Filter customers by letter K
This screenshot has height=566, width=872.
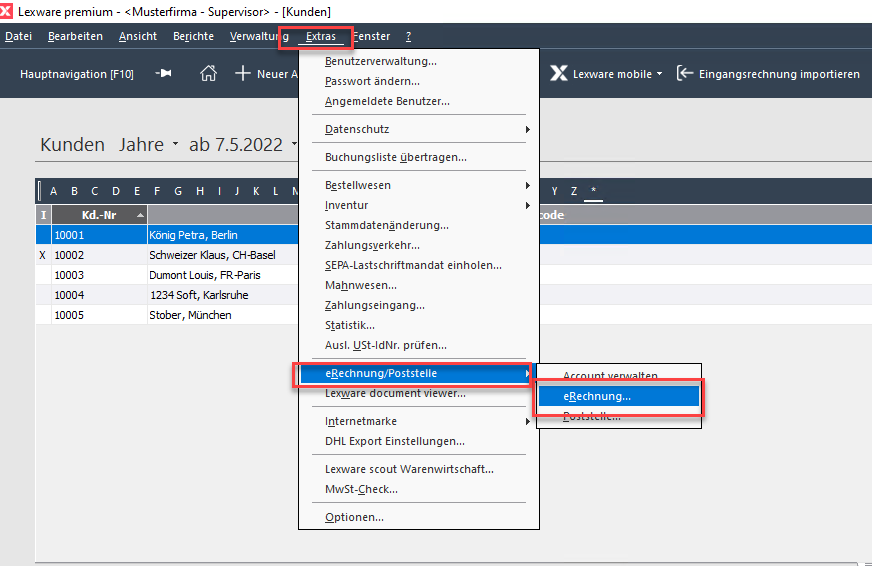pos(256,191)
